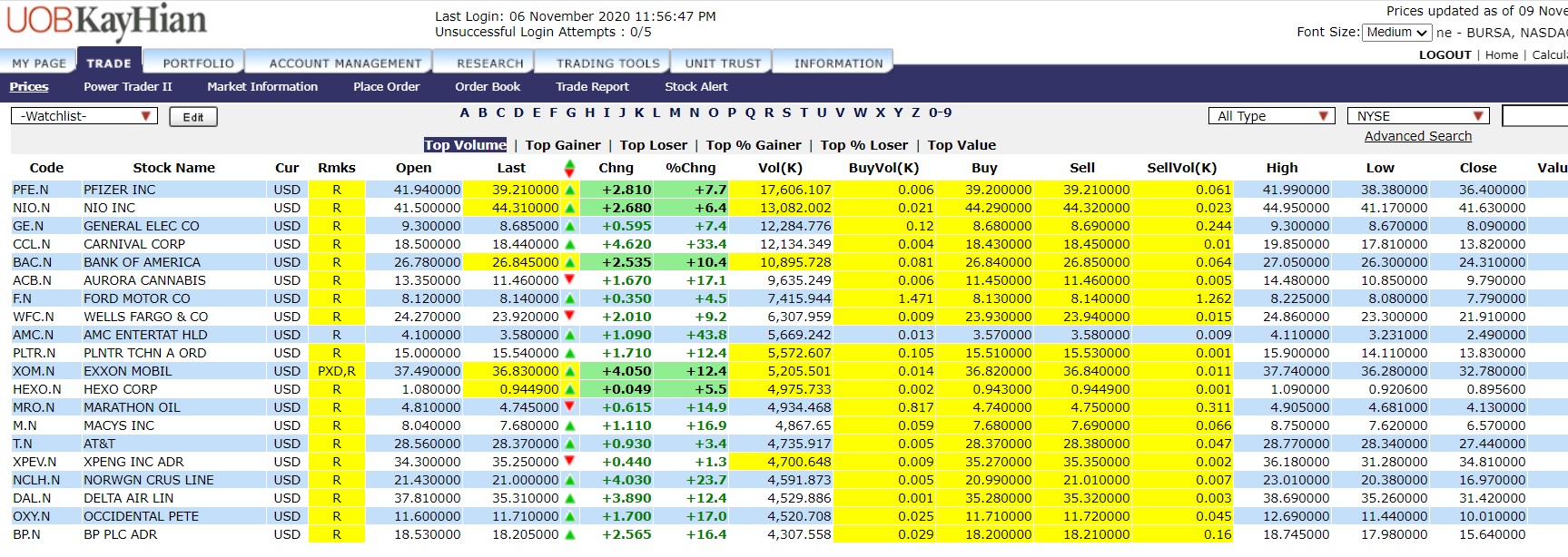
Task: Filter stocks by letter M
Action: point(675,113)
